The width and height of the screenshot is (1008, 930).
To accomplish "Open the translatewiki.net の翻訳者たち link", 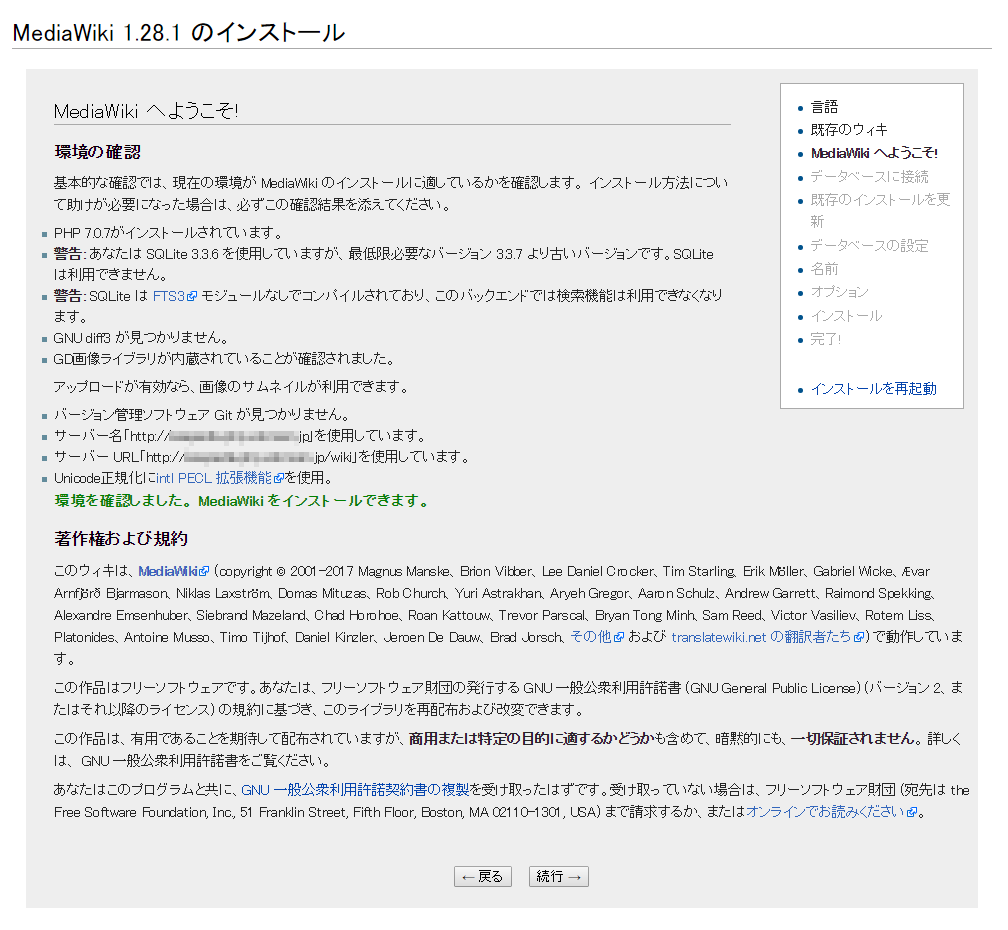I will 768,637.
